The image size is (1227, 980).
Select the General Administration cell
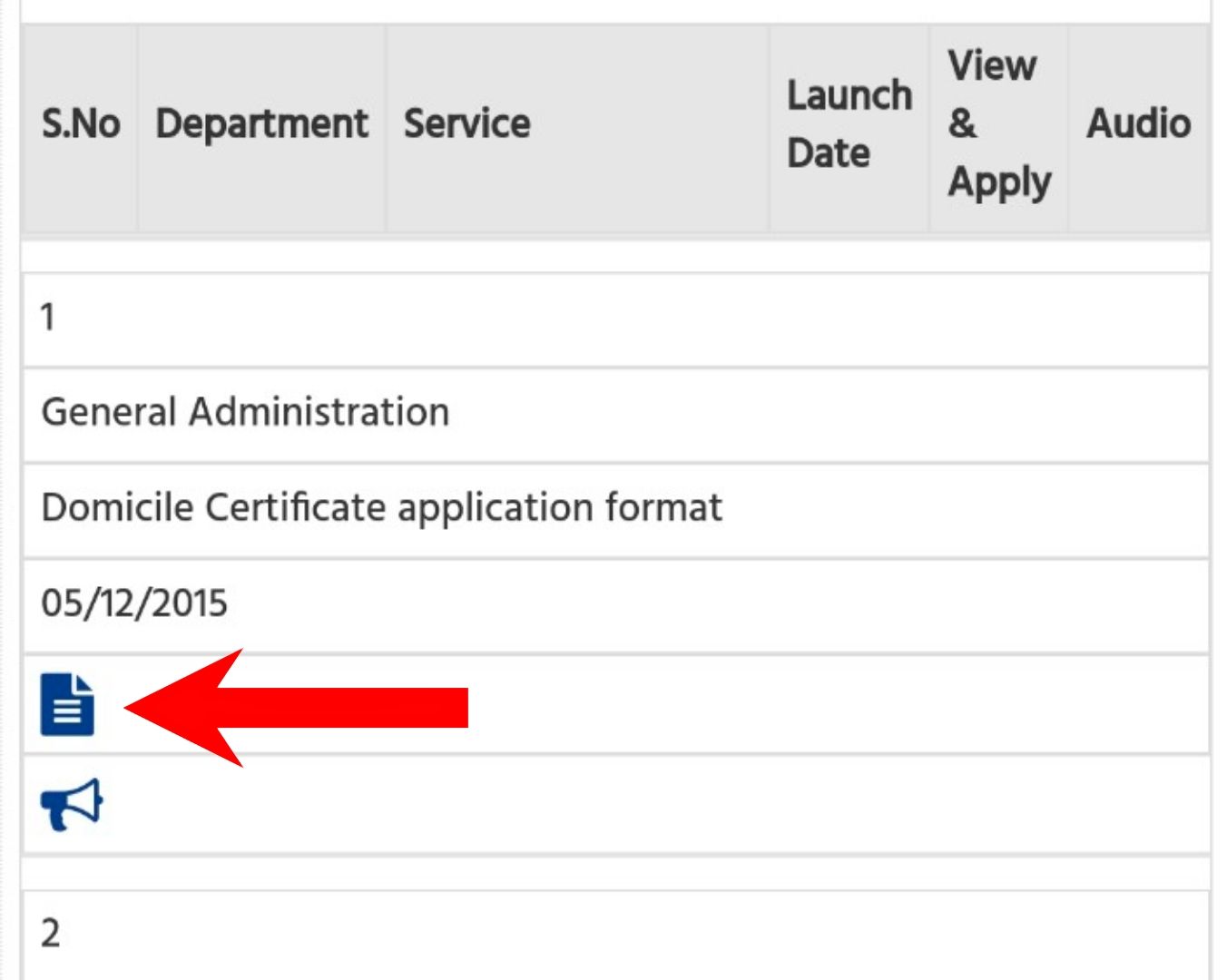pos(616,415)
